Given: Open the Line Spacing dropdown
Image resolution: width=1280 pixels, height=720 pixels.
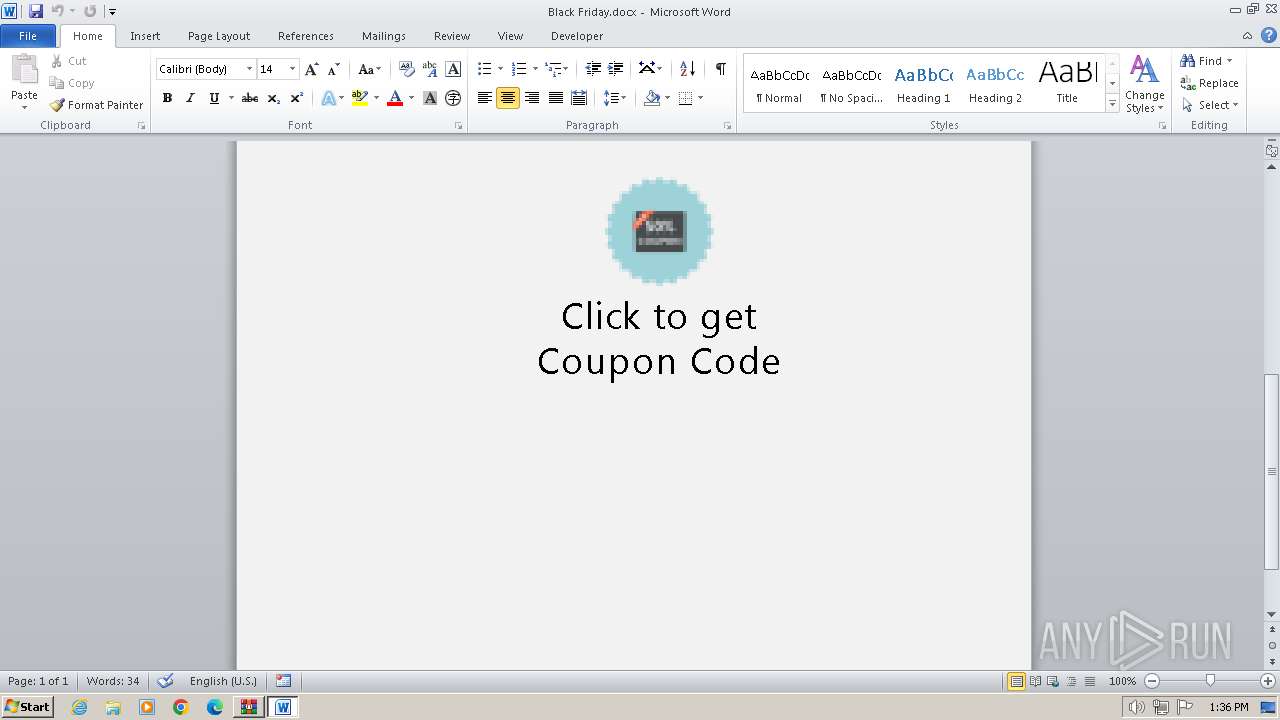Looking at the screenshot, I should (614, 98).
